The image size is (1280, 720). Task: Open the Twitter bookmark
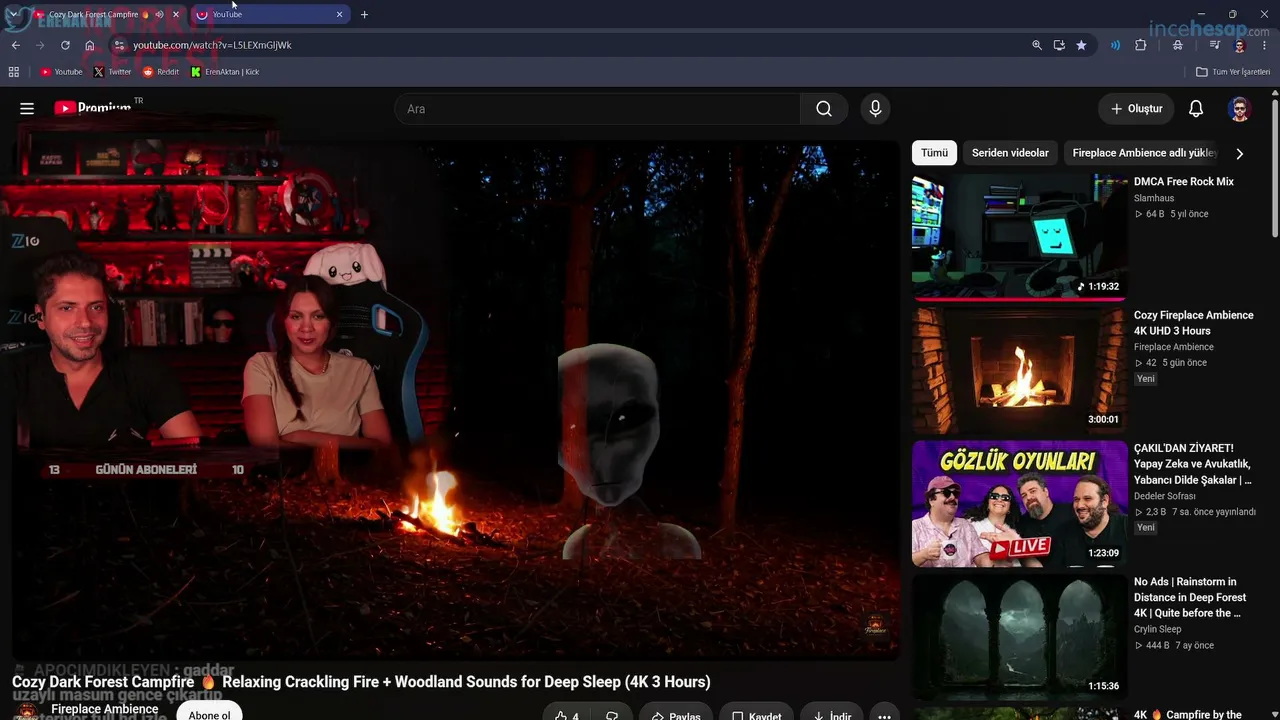(x=112, y=72)
